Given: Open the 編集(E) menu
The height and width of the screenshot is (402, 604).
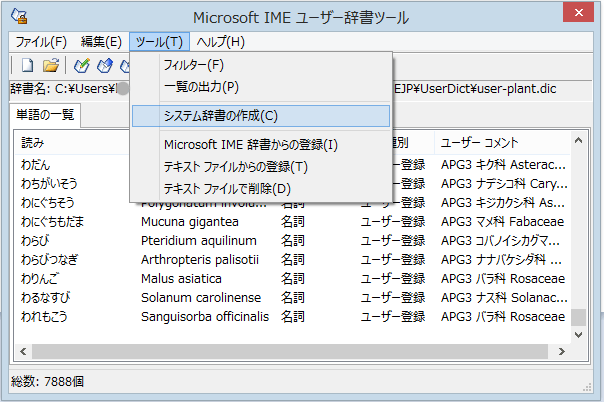Looking at the screenshot, I should [x=101, y=42].
